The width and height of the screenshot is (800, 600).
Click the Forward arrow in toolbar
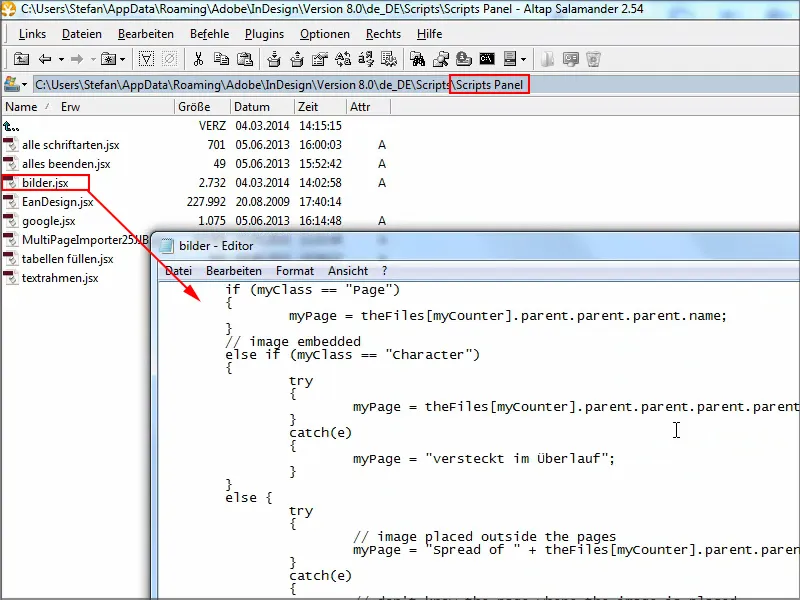(77, 59)
